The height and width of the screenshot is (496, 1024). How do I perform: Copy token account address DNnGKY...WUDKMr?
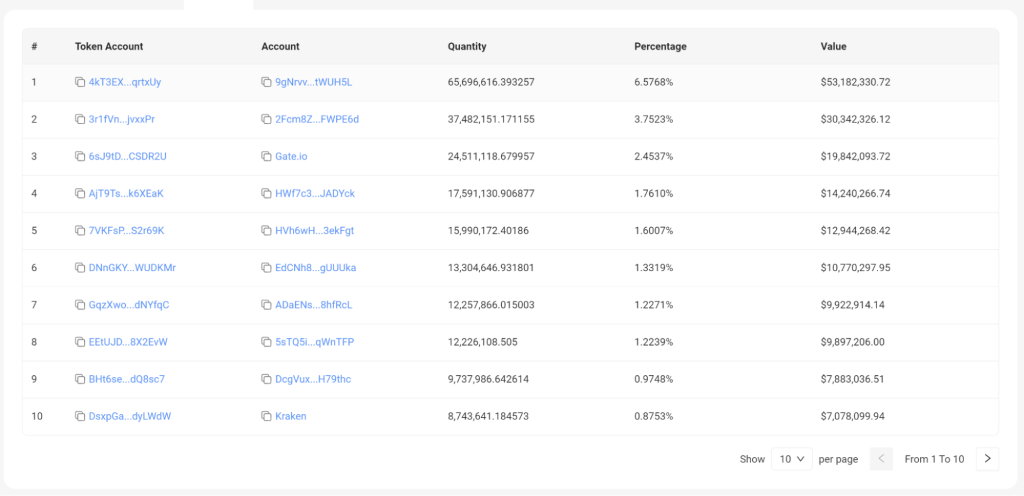[80, 268]
